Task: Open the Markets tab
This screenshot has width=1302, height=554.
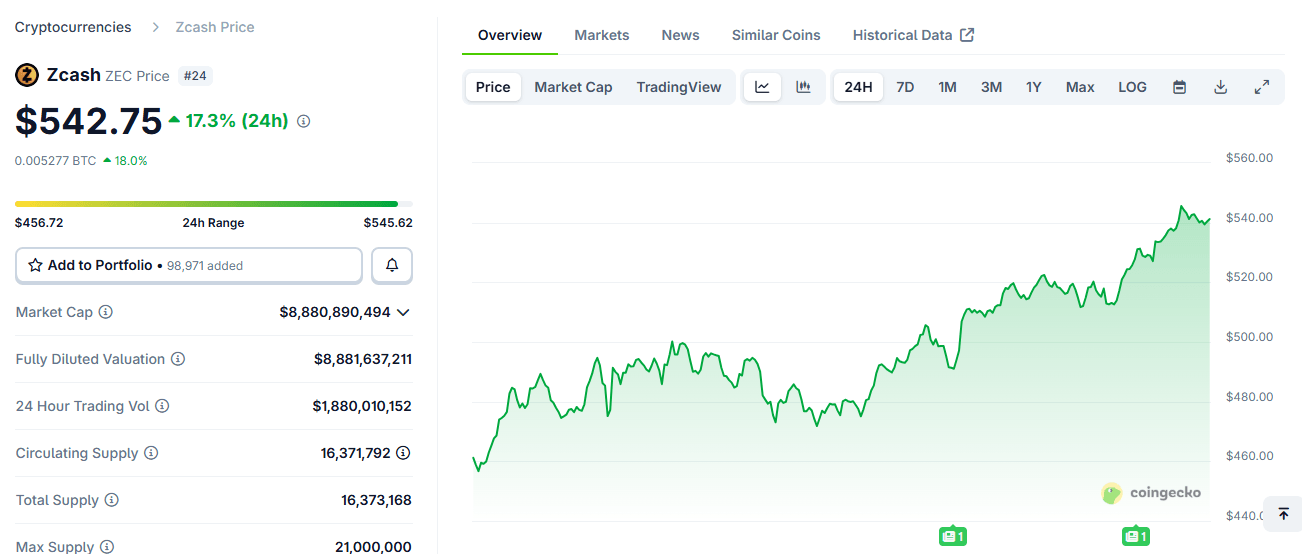Action: 601,35
